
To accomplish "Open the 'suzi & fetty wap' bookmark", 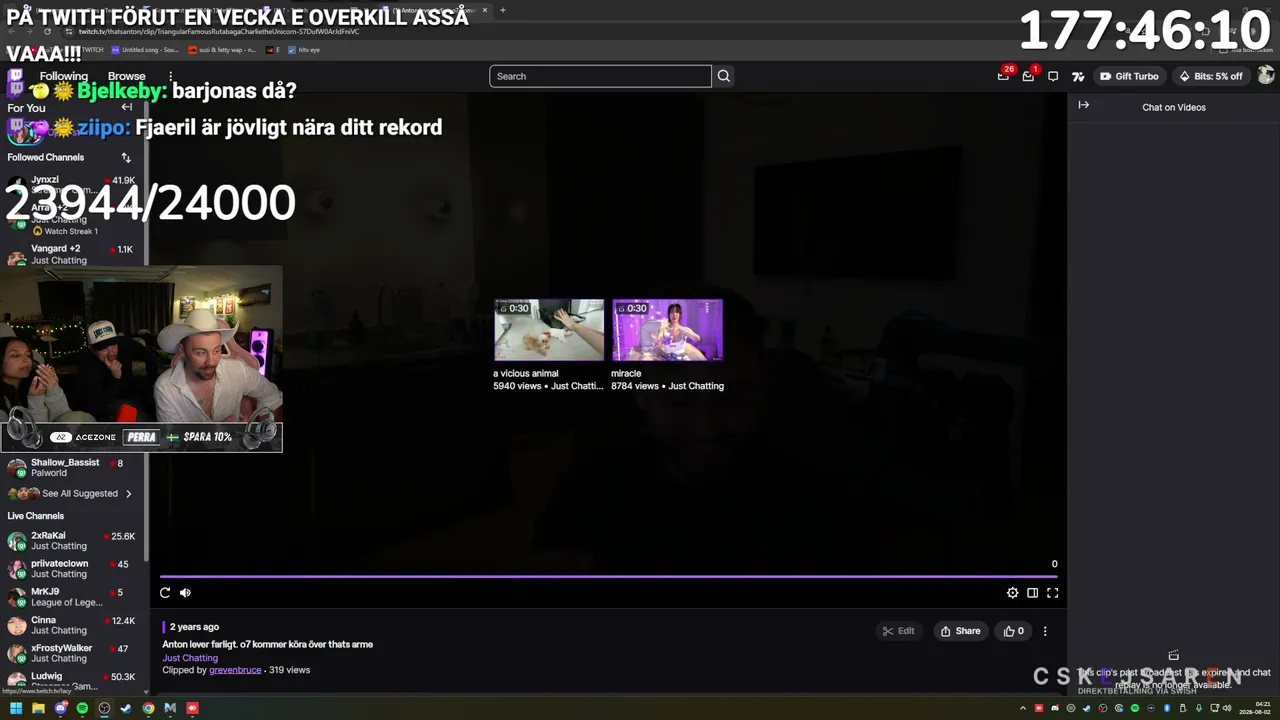I will (222, 49).
